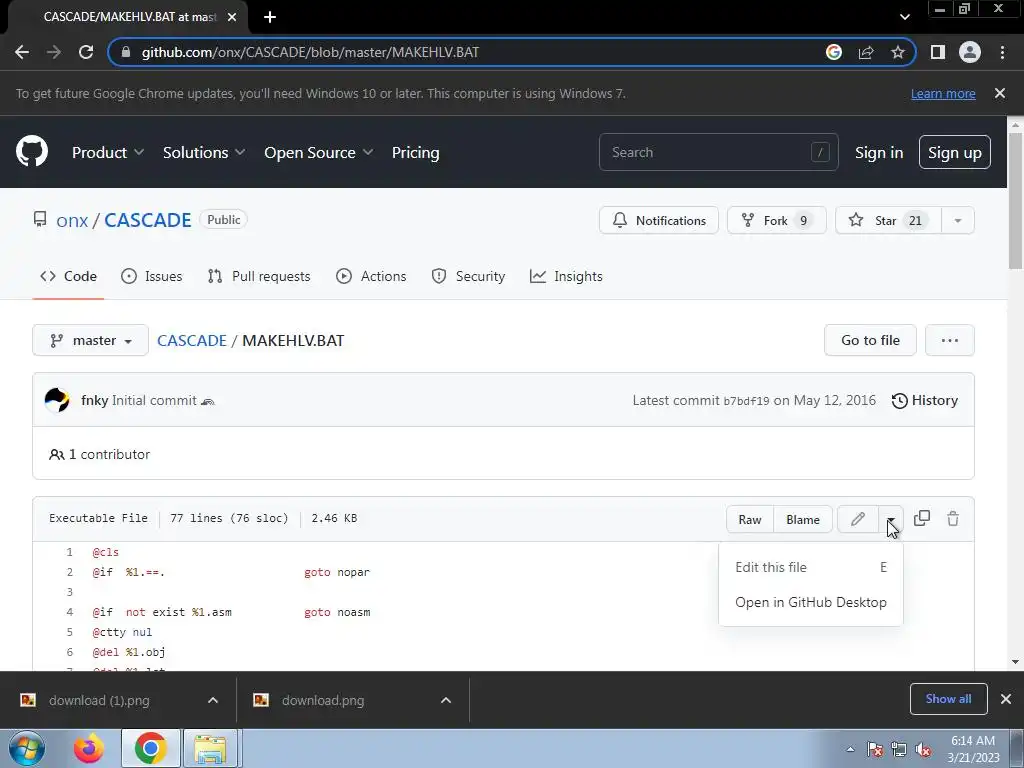Open the commit History
Screen dimensions: 1024x768
(925, 400)
